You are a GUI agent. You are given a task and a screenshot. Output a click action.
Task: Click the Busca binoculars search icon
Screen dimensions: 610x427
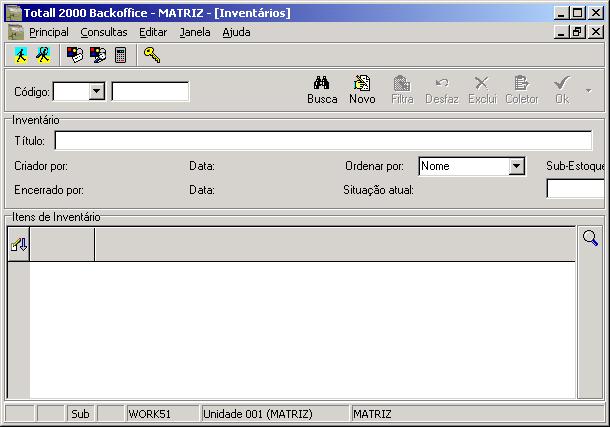pos(322,89)
